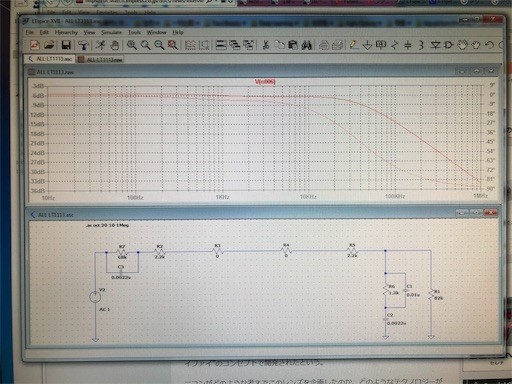
Task: Open Control Panel via hammer icon
Action: point(83,45)
